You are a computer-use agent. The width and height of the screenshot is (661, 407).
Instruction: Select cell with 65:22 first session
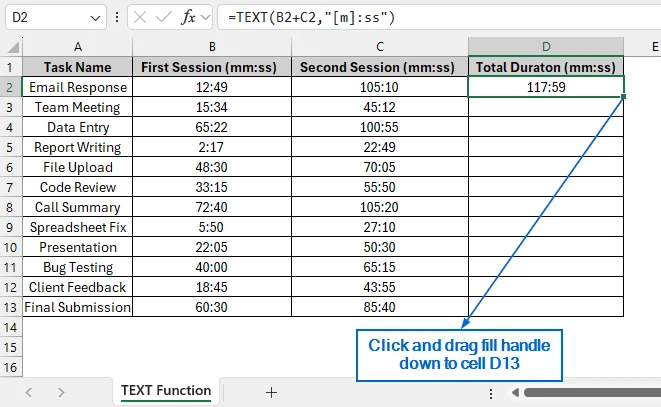click(x=212, y=127)
